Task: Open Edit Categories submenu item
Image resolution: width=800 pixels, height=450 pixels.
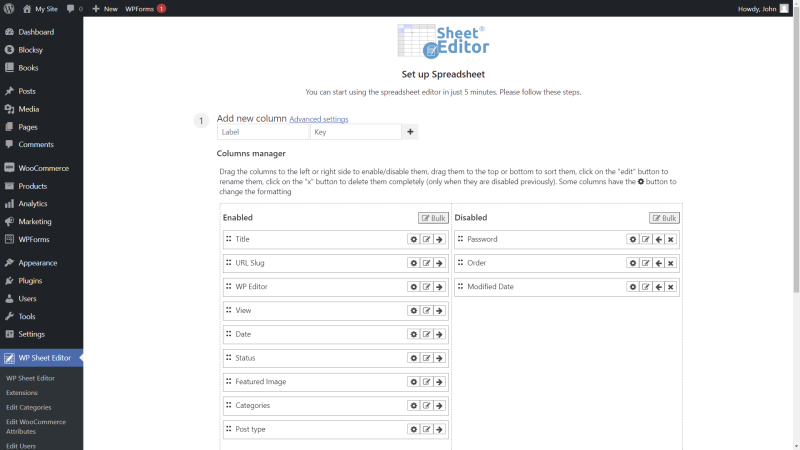Action: tap(29, 407)
